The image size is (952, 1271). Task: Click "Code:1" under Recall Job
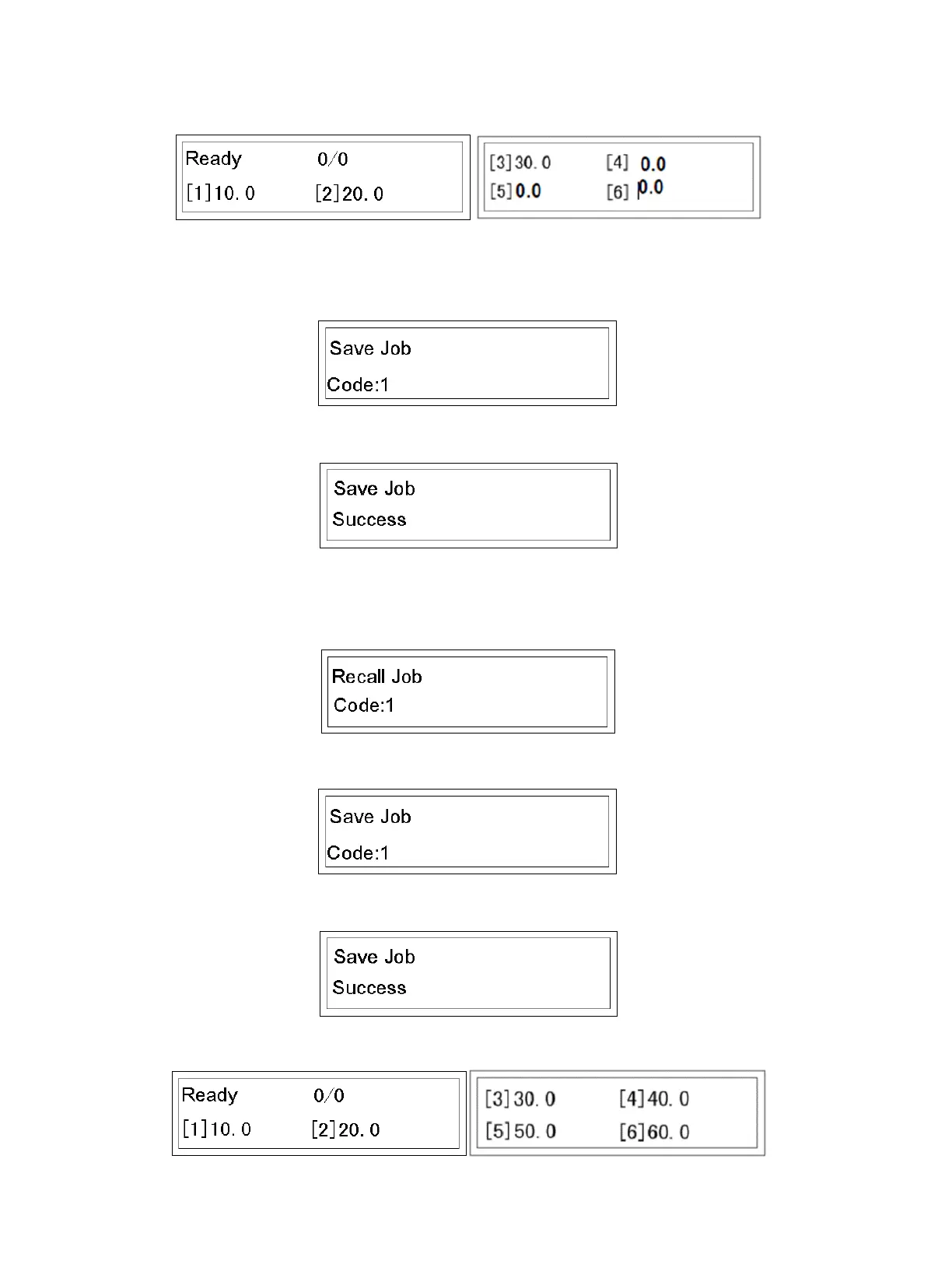tap(363, 706)
